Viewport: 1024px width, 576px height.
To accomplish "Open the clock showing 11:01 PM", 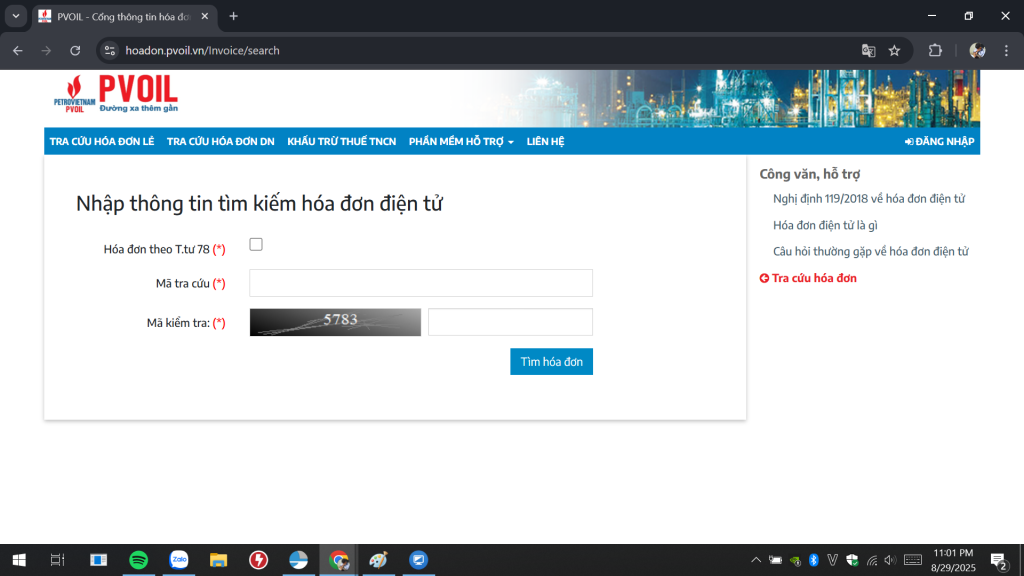I will click(x=953, y=560).
